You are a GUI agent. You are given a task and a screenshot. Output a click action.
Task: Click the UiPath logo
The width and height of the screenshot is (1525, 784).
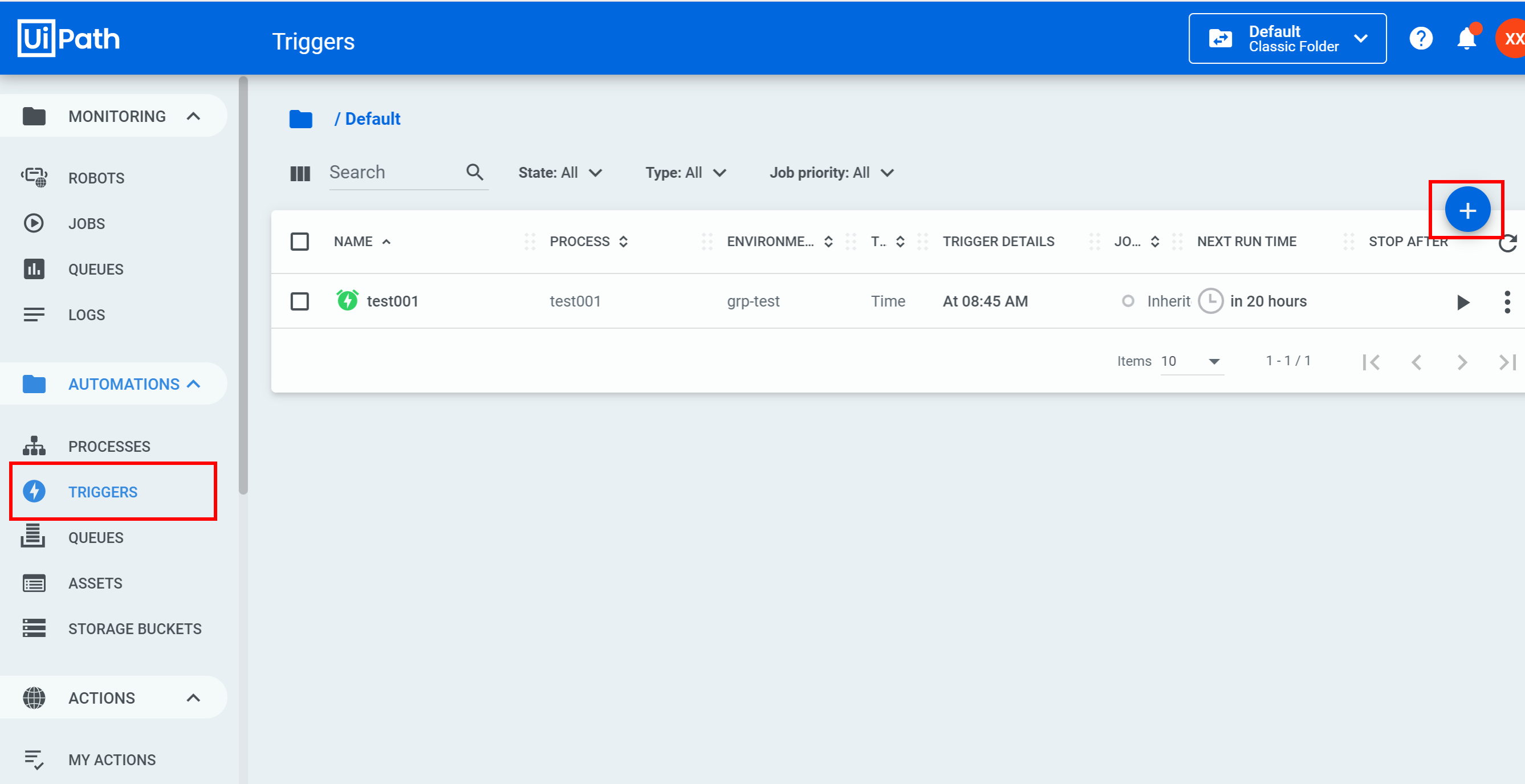coord(68,39)
